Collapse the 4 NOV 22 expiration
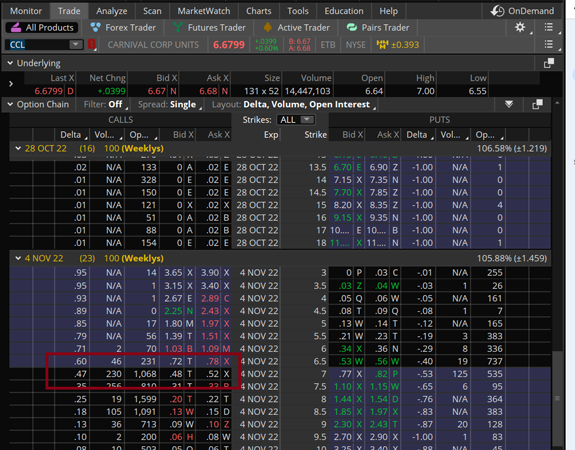 click(18, 259)
